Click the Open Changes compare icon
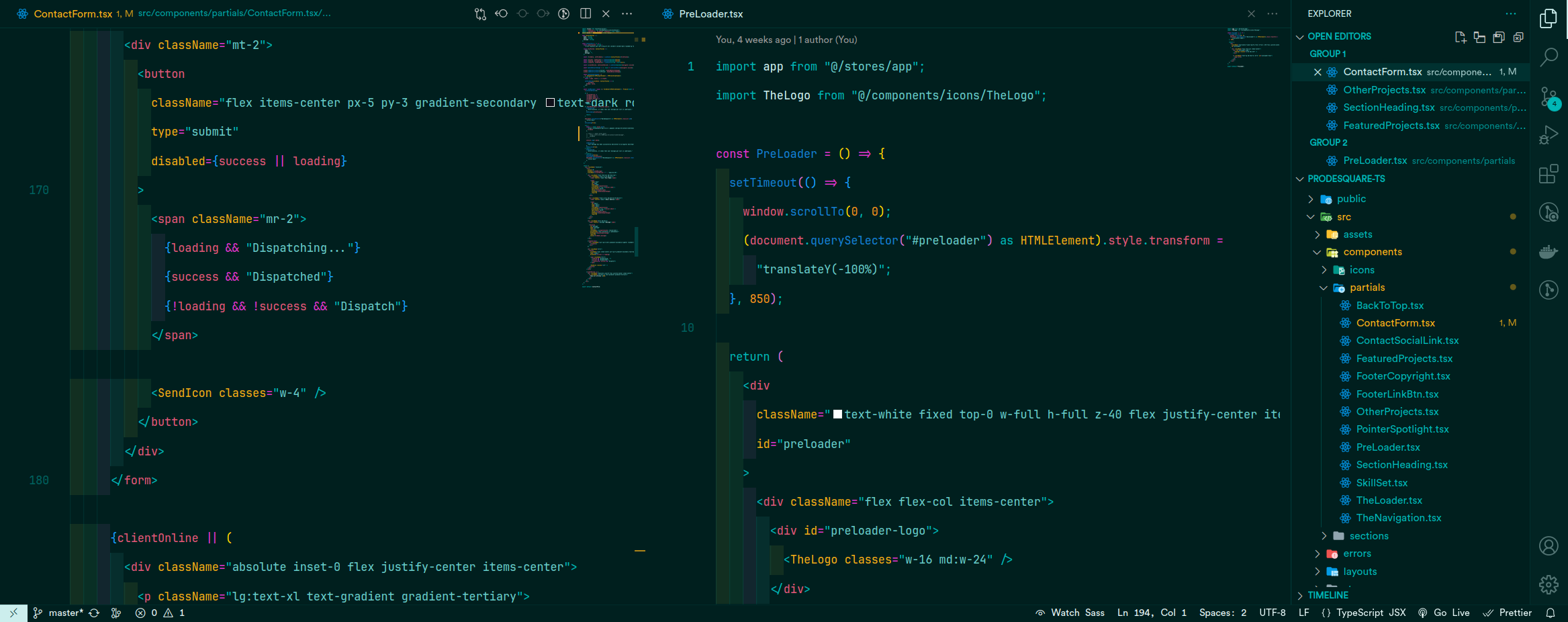1568x622 pixels. [480, 13]
